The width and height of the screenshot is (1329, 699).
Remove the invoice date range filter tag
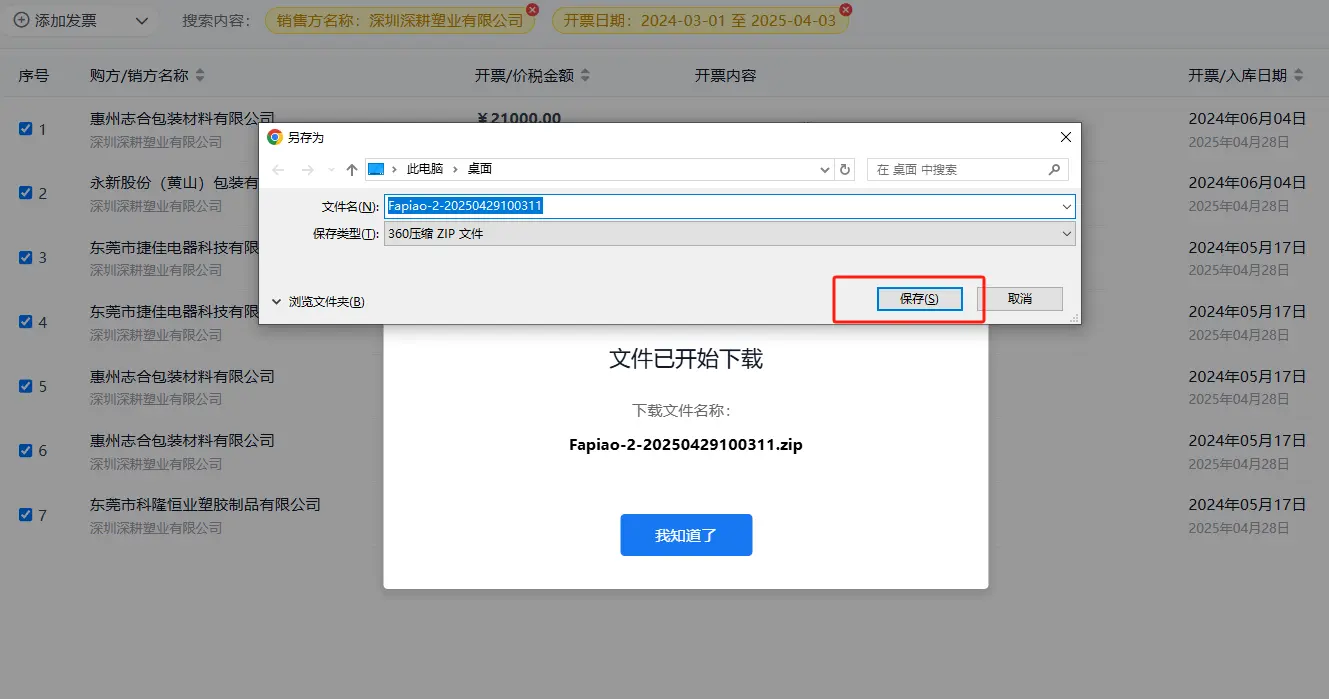coord(846,10)
